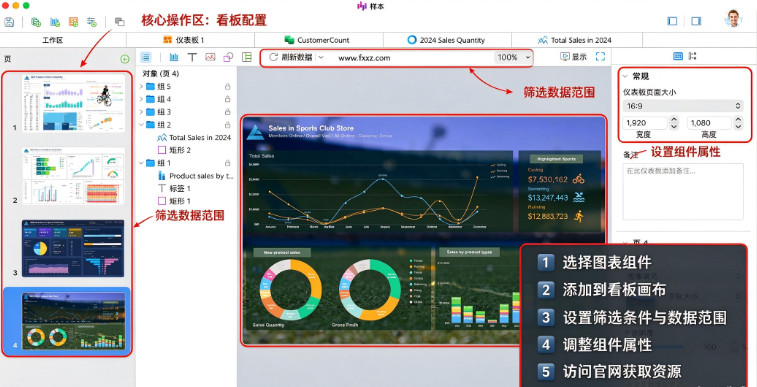Open the refresh data dropdown arrow
This screenshot has height=387, width=757.
[x=321, y=57]
